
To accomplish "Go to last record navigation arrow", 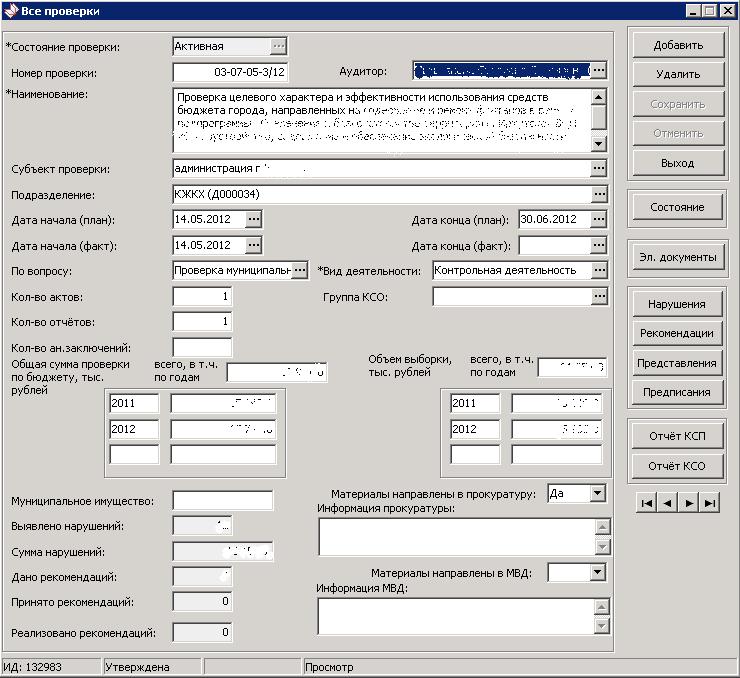I will [x=709, y=503].
